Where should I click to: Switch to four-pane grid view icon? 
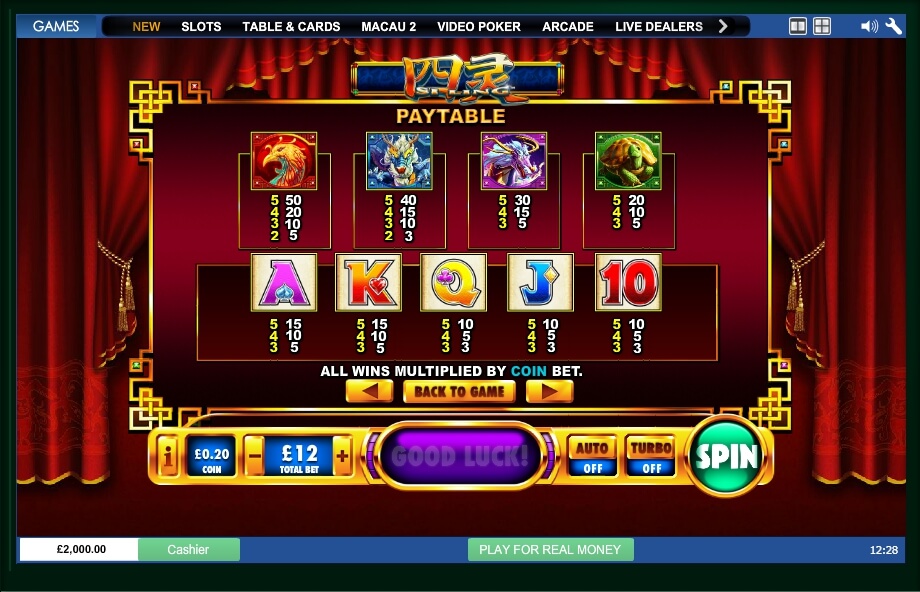point(822,26)
